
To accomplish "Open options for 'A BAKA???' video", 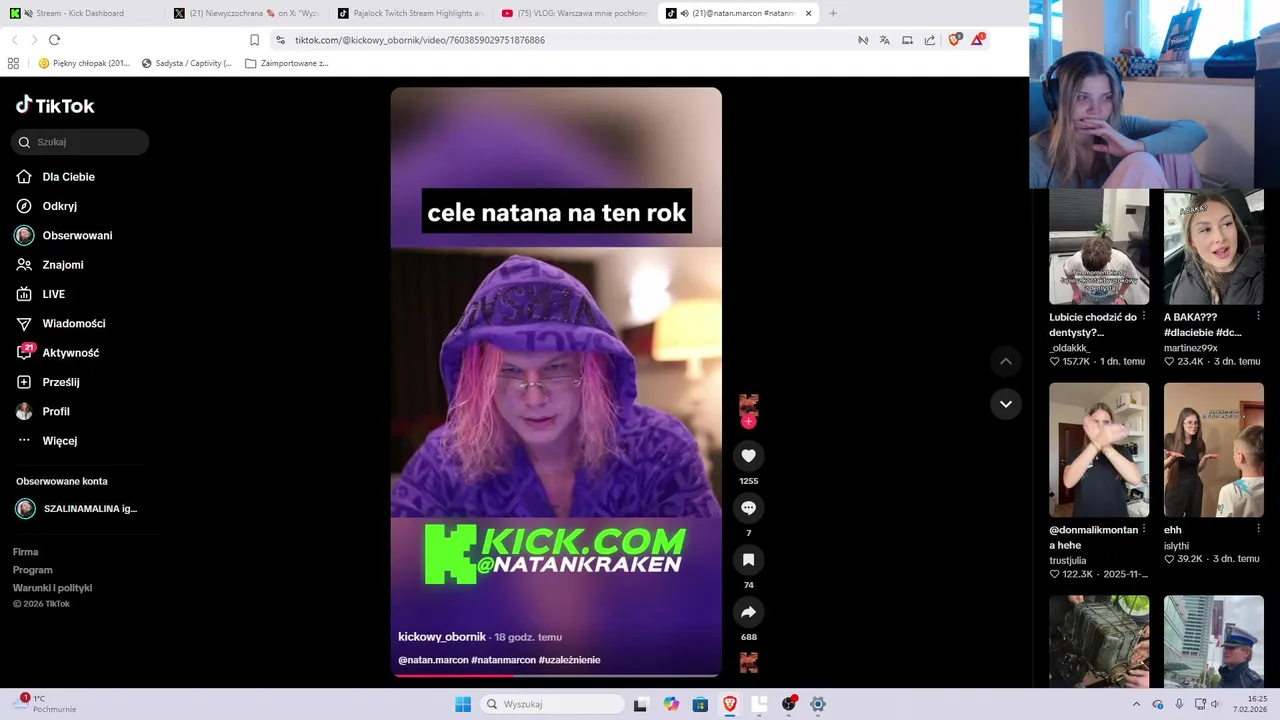I will click(x=1259, y=316).
